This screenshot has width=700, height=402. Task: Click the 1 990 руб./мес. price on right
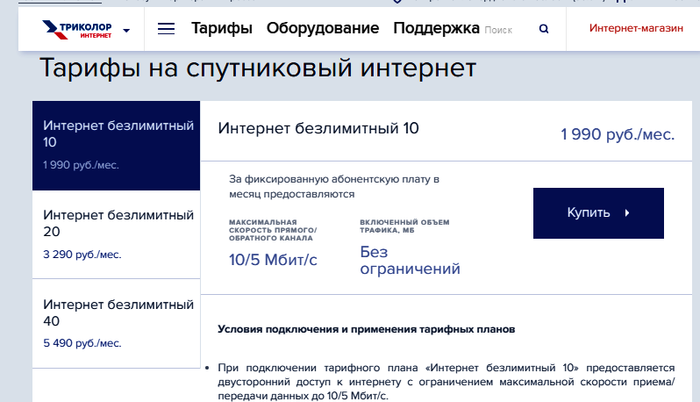click(617, 134)
